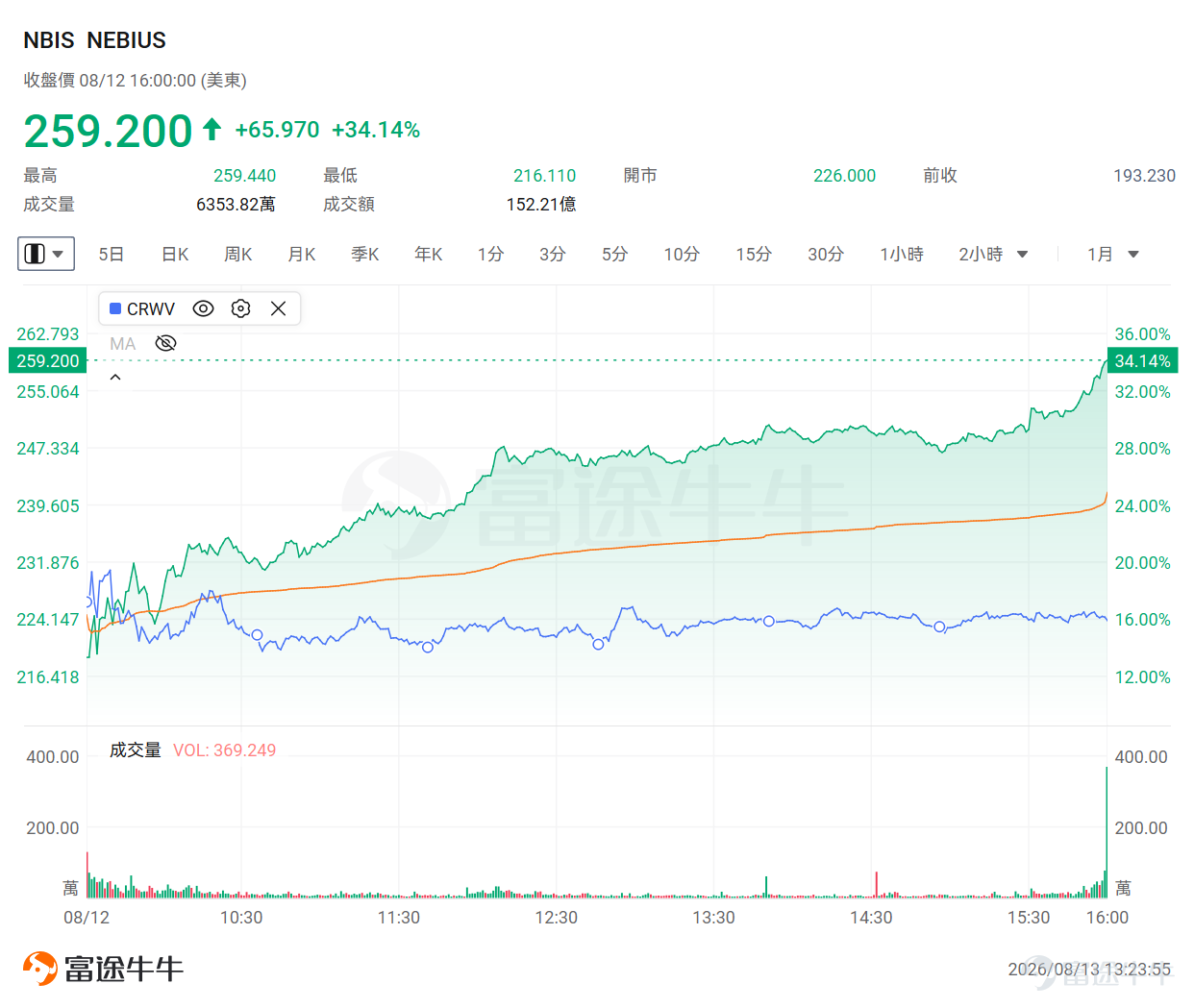Click the 收盤價 08/12 16:00:00 line
1194x1008 pixels.
(135, 80)
